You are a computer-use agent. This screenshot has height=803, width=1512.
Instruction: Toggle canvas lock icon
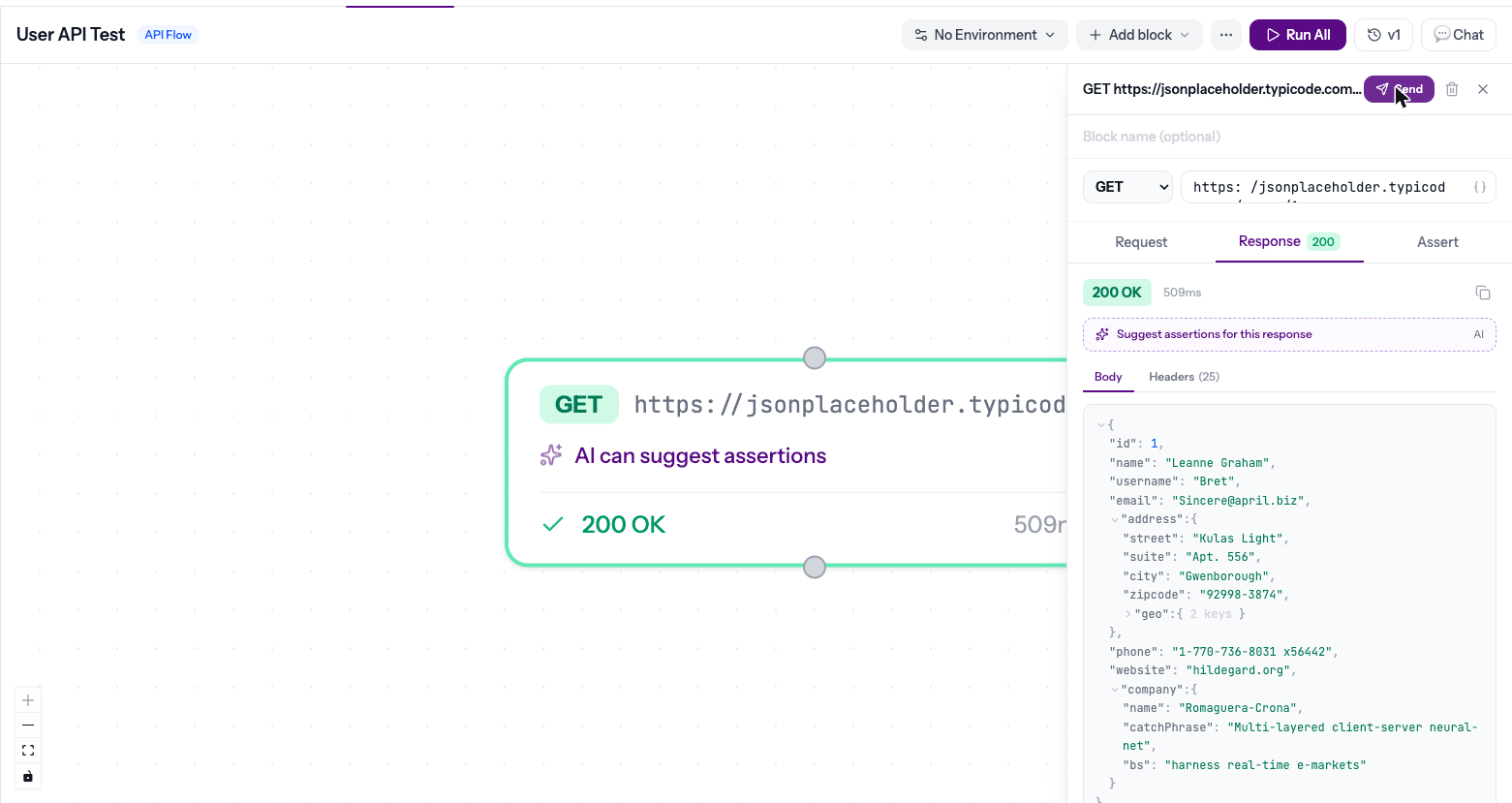(x=27, y=775)
